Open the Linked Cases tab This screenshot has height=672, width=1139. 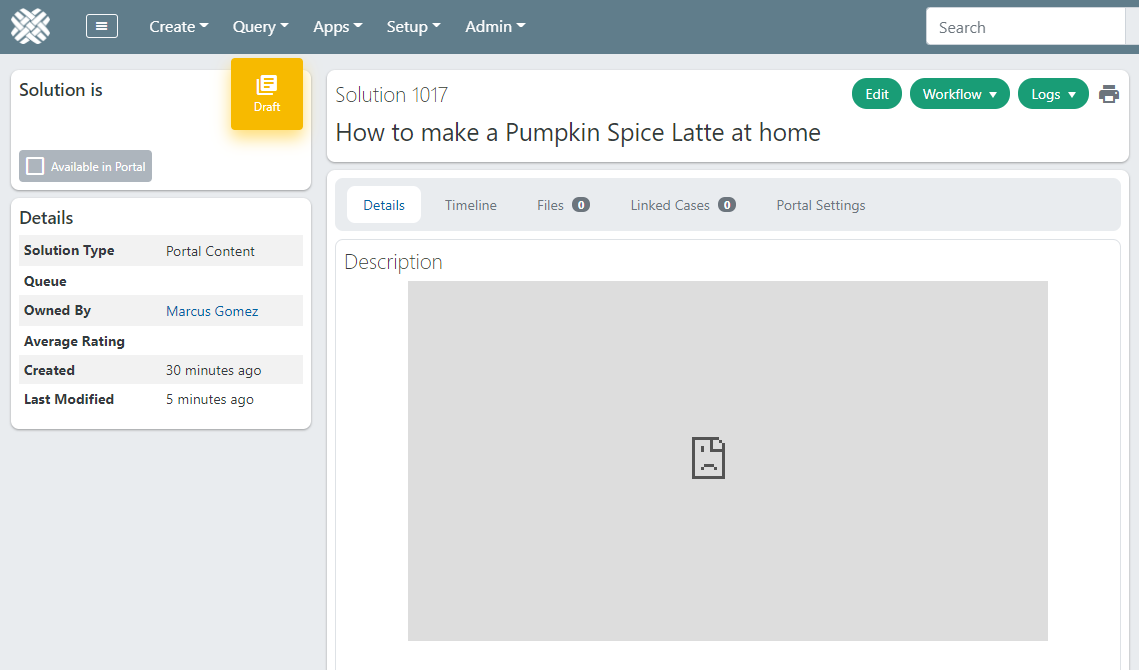pyautogui.click(x=682, y=205)
